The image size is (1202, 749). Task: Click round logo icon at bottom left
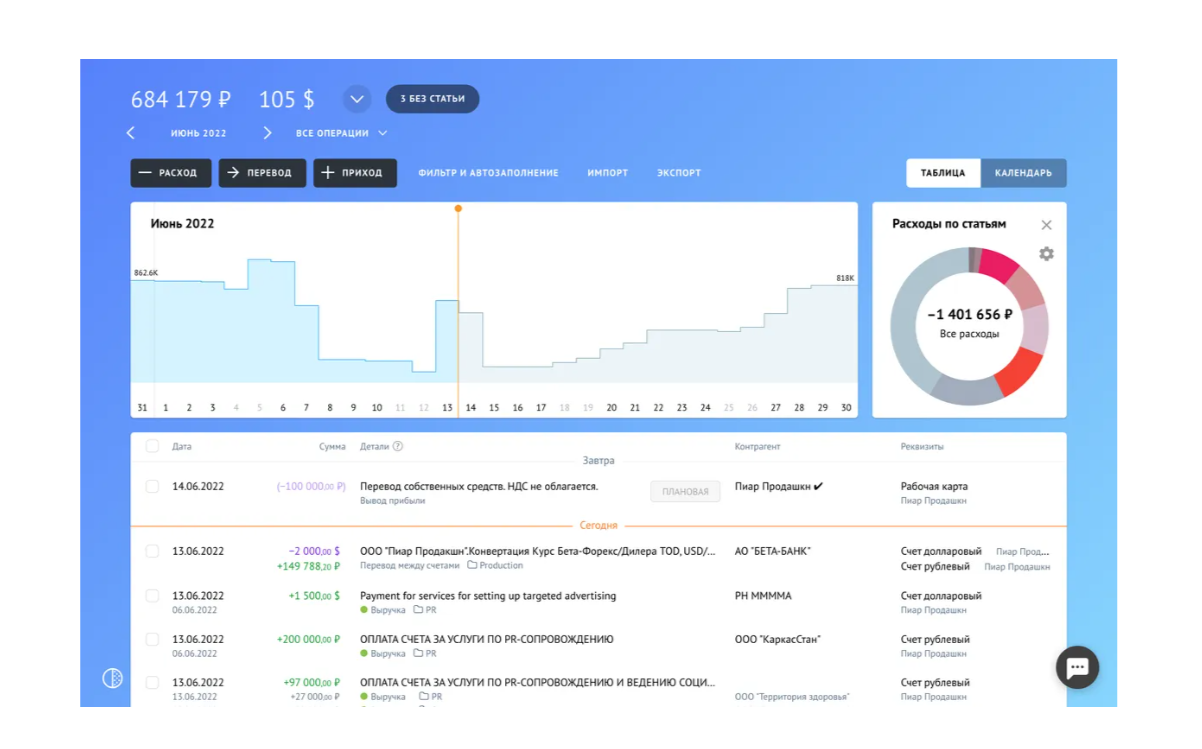coord(112,678)
